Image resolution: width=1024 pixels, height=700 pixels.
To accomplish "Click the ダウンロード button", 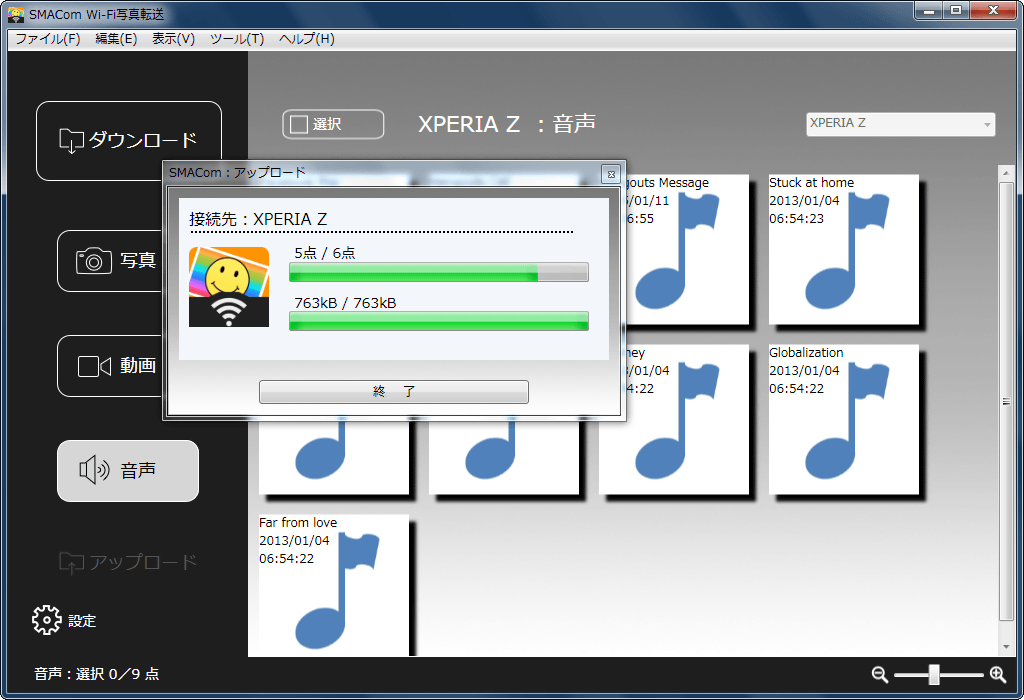I will (129, 140).
